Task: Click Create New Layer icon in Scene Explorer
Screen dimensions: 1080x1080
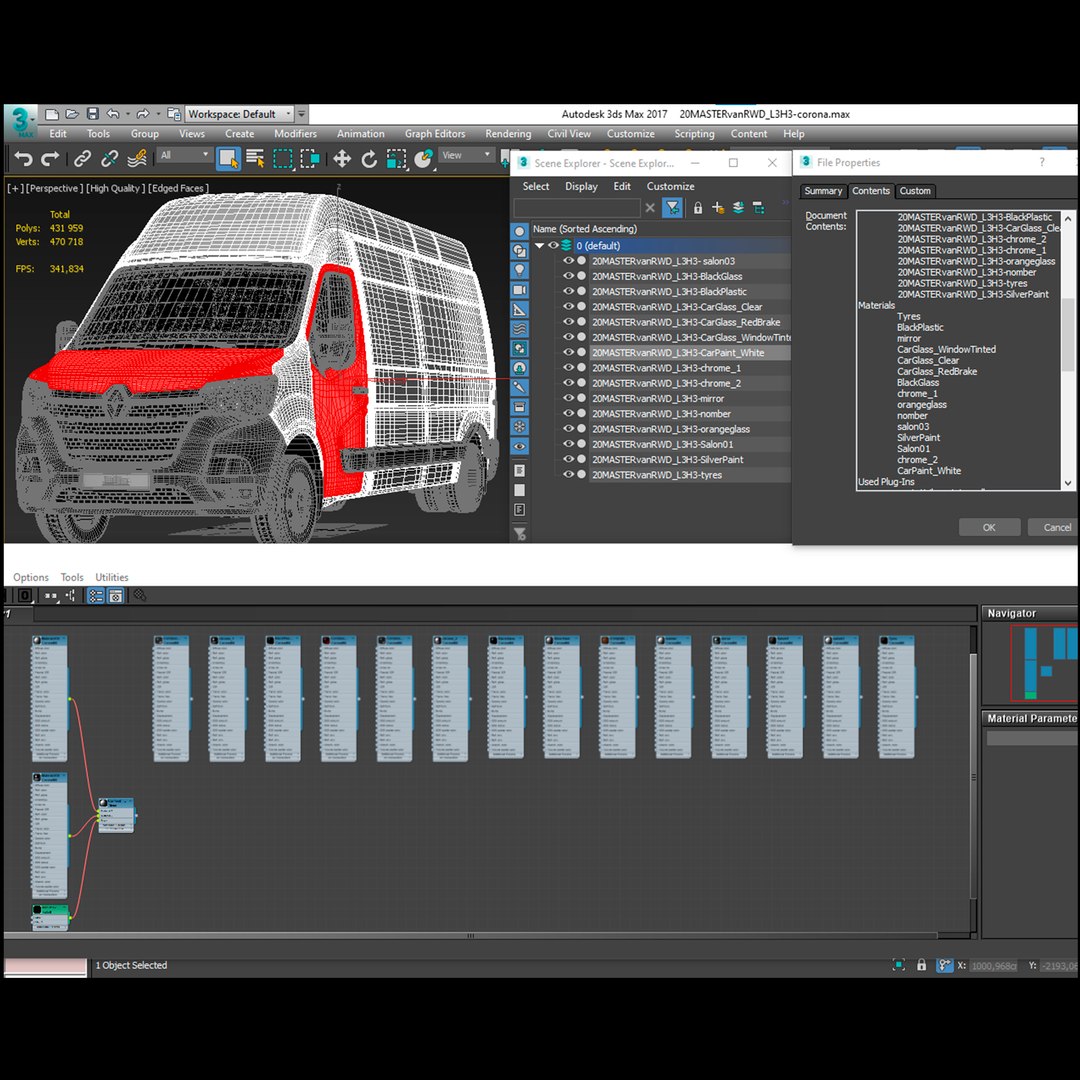Action: (x=738, y=208)
